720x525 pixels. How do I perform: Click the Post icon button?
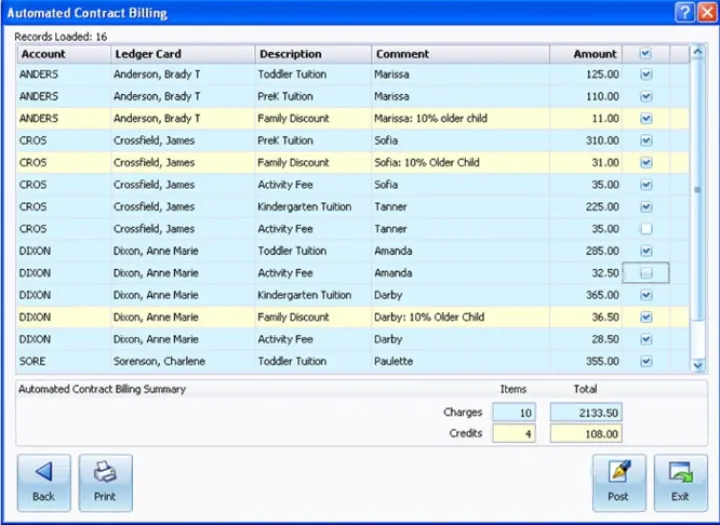tap(618, 482)
